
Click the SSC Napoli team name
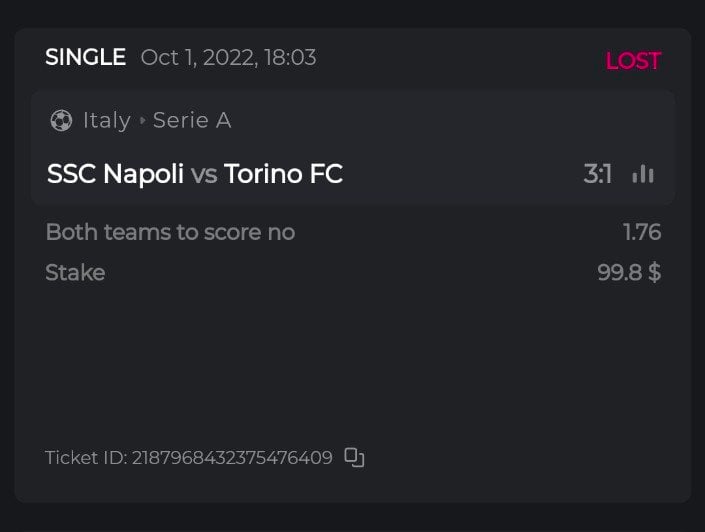[x=115, y=174]
